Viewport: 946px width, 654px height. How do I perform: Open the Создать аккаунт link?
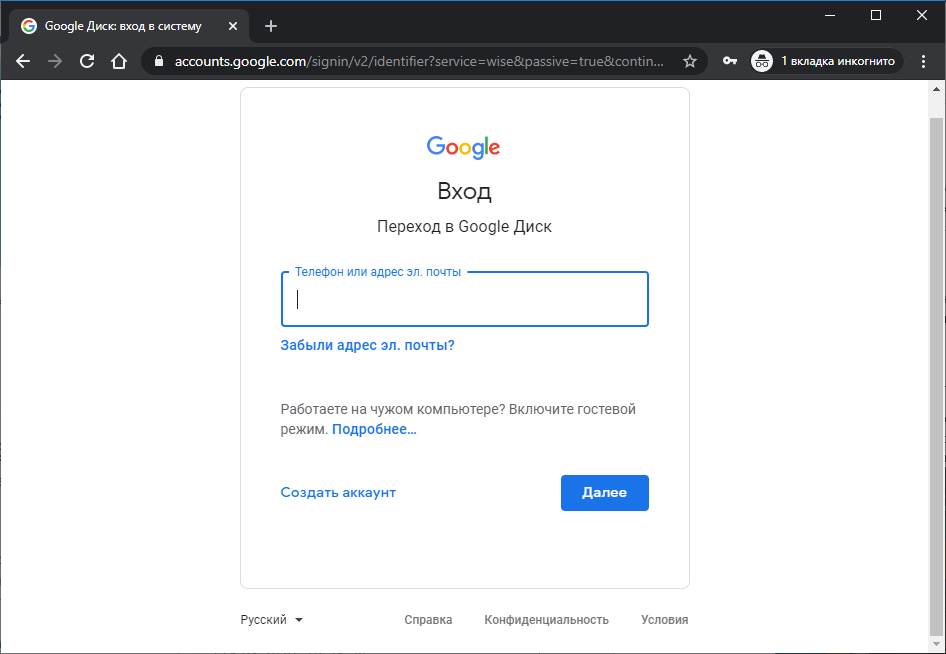338,492
